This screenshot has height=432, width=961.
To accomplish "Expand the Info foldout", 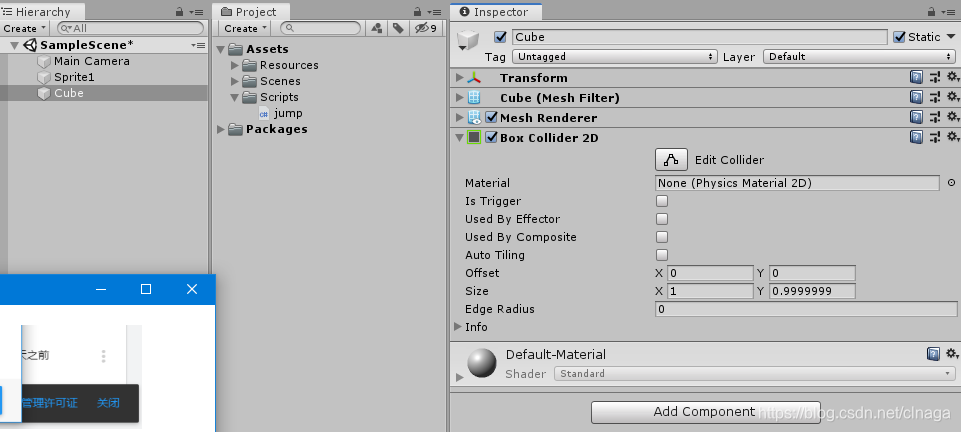I will tap(457, 327).
